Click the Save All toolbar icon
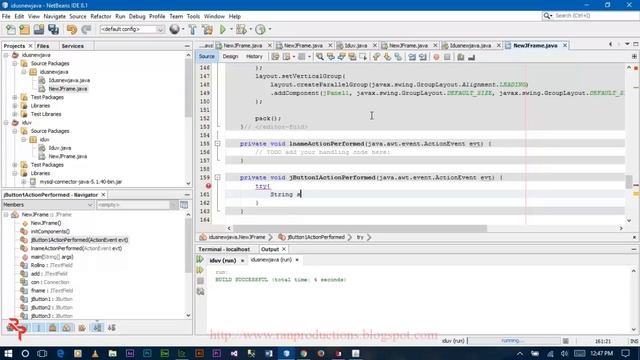640x360 pixels. coord(53,29)
